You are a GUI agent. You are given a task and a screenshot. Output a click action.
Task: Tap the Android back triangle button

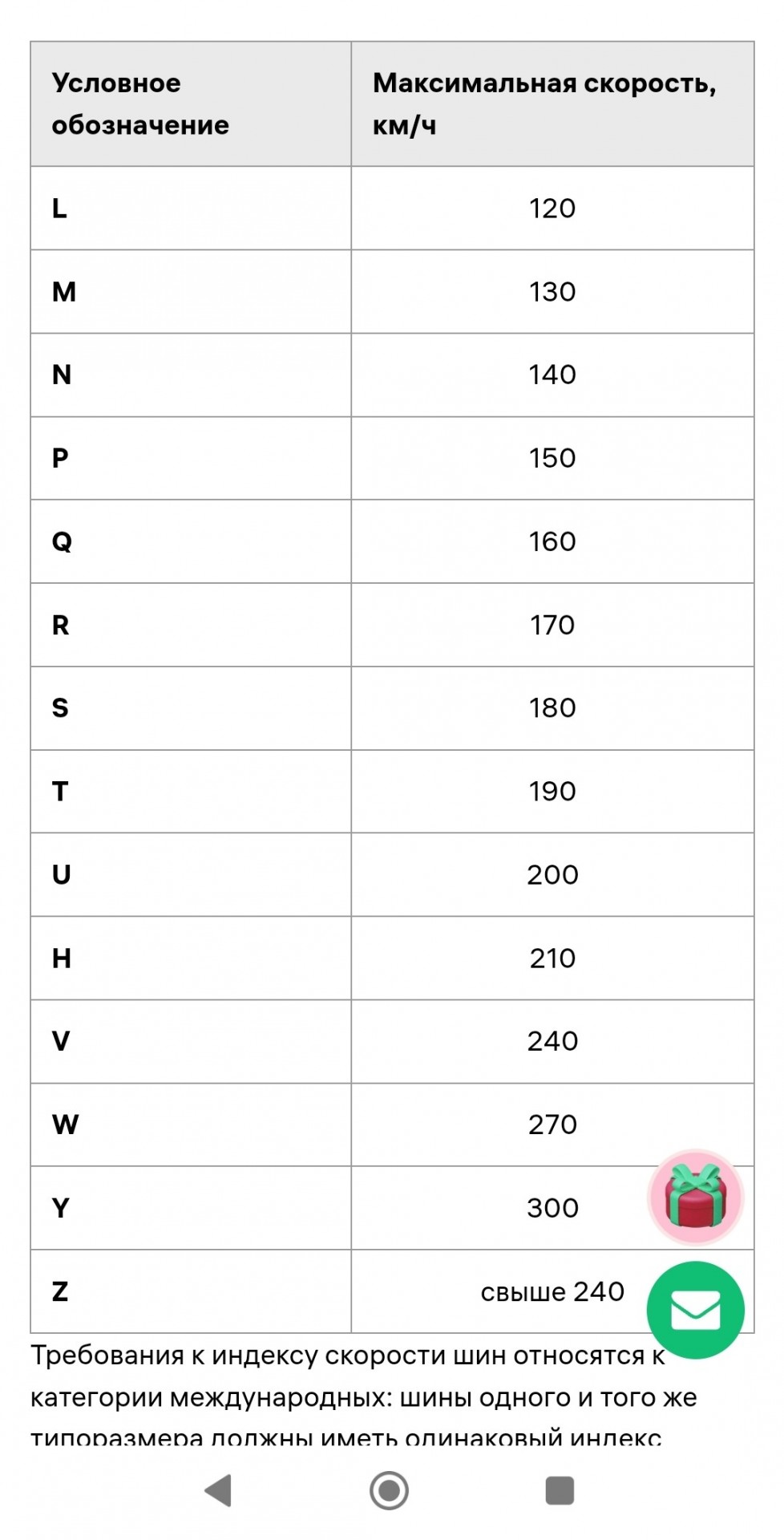[x=218, y=1490]
